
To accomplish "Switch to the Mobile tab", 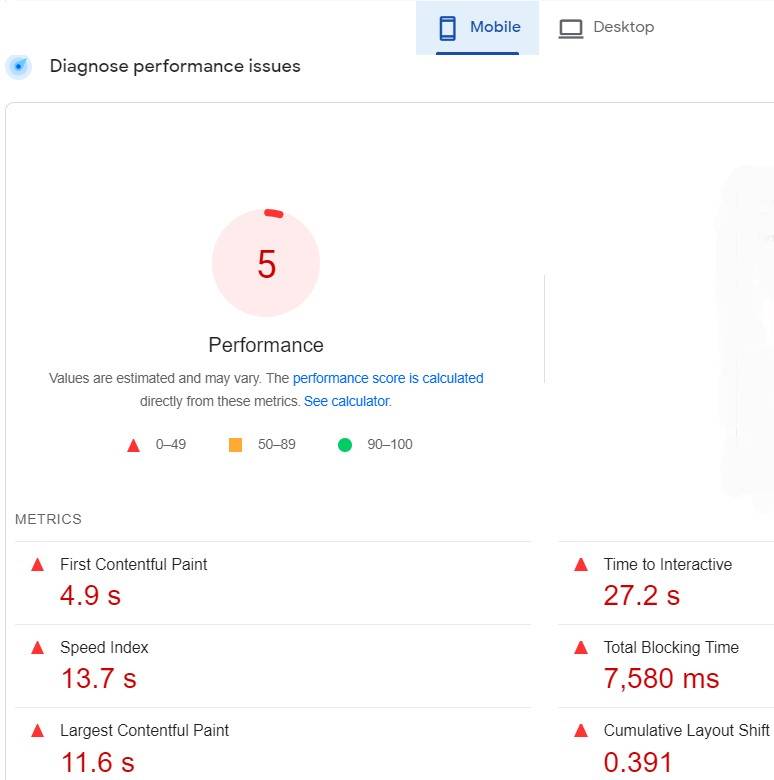I will (477, 27).
